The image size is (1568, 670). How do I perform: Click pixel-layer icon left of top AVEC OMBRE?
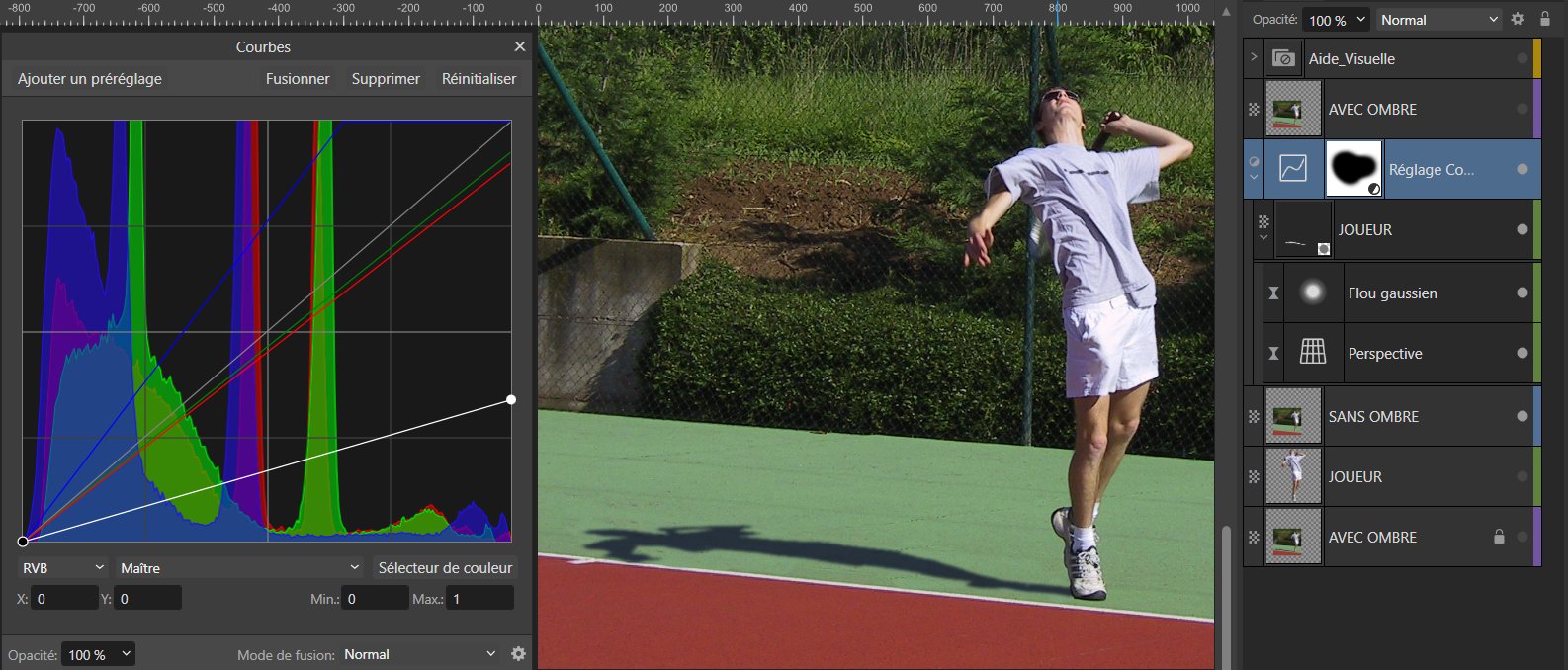[x=1254, y=109]
